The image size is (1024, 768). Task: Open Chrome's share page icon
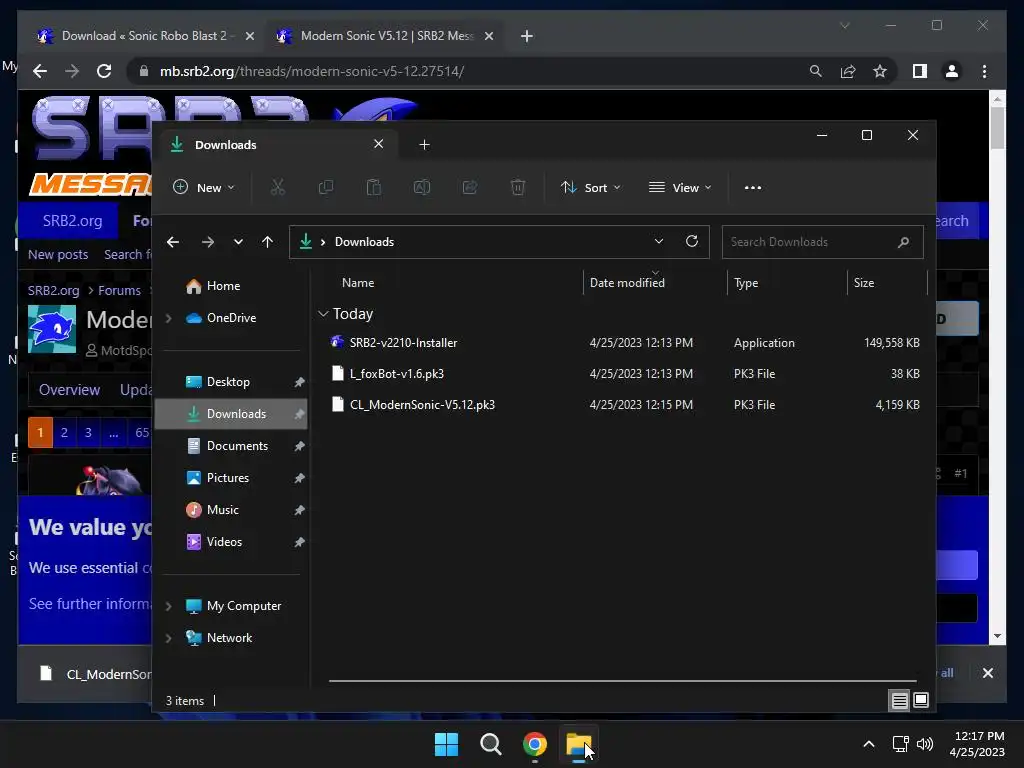tap(848, 71)
